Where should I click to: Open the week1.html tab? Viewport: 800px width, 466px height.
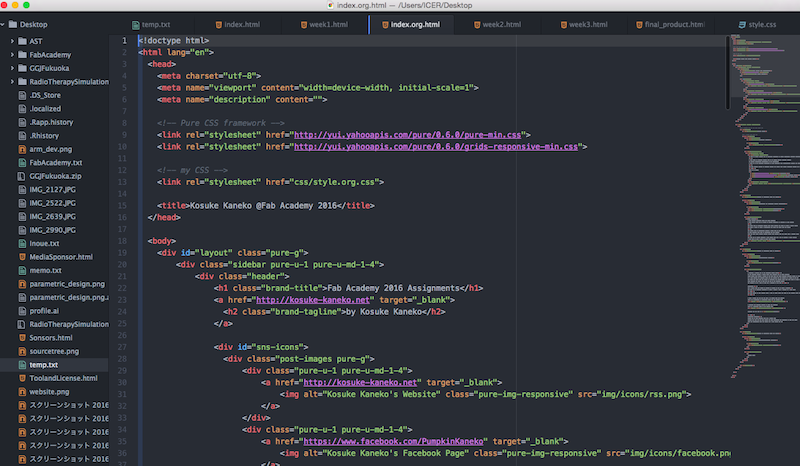tap(324, 24)
